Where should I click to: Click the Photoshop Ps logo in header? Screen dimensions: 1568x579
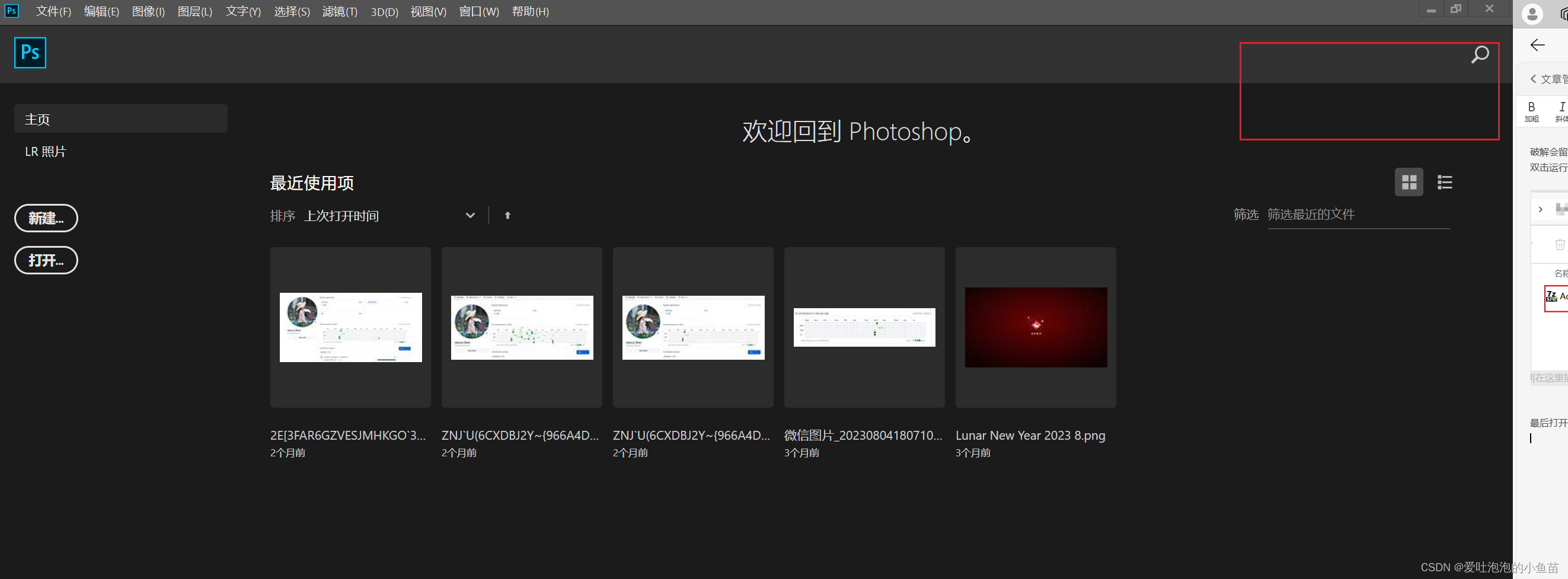tap(30, 53)
